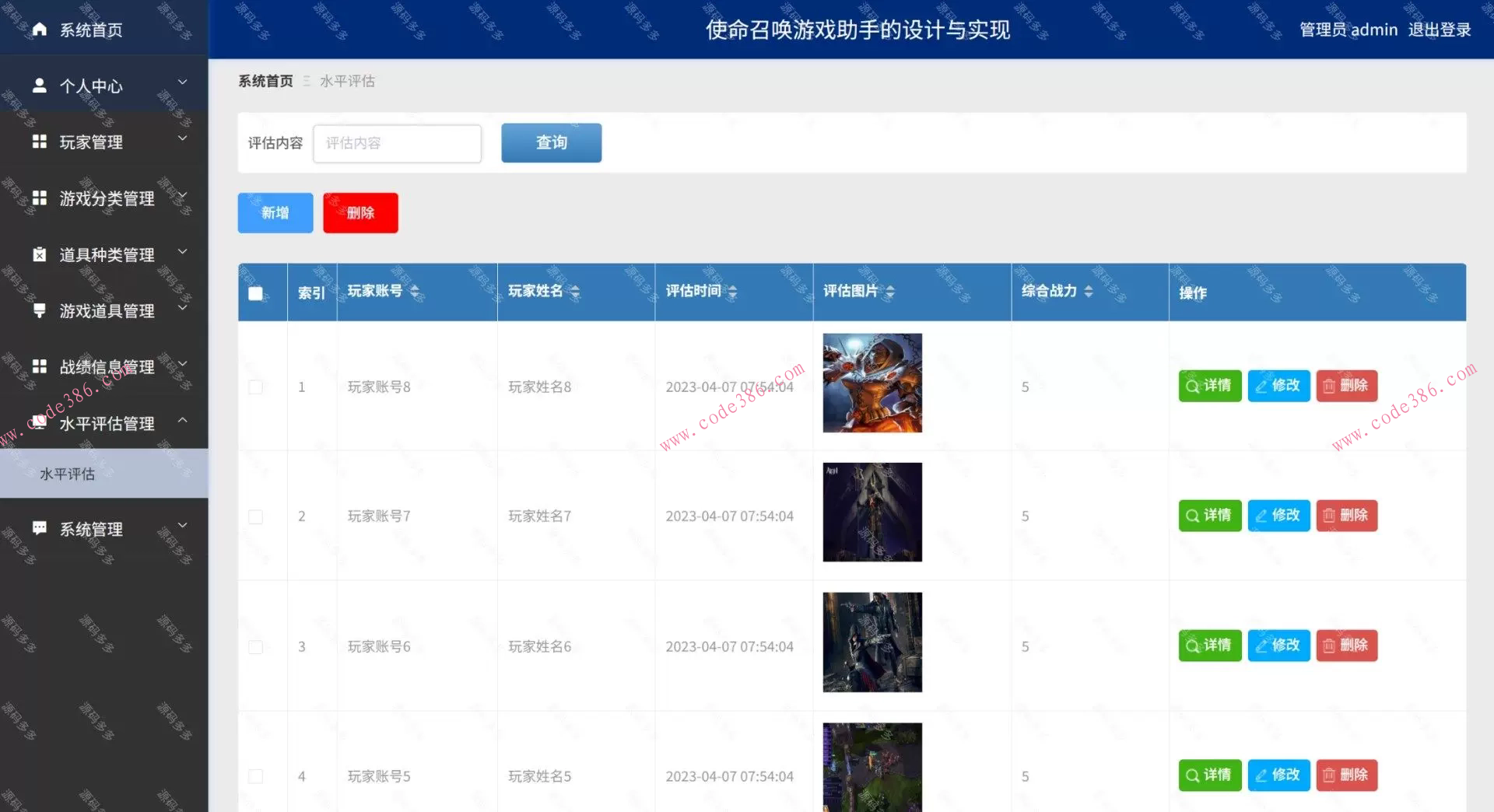Click the 玩家管理 grid icon
Viewport: 1494px width, 812px height.
[x=40, y=142]
